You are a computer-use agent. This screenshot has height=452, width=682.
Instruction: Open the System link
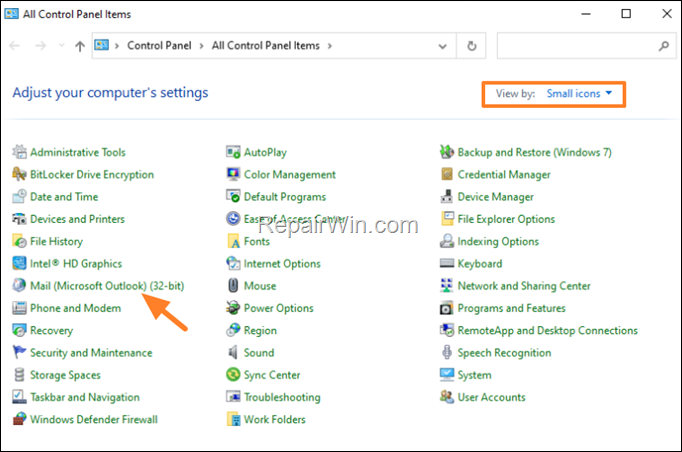pos(474,375)
